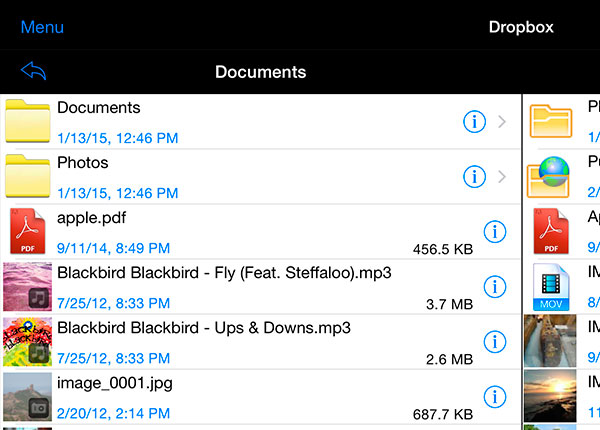
Task: Show info for Fly (Feat. Steffaloo).mp3
Action: tap(493, 287)
